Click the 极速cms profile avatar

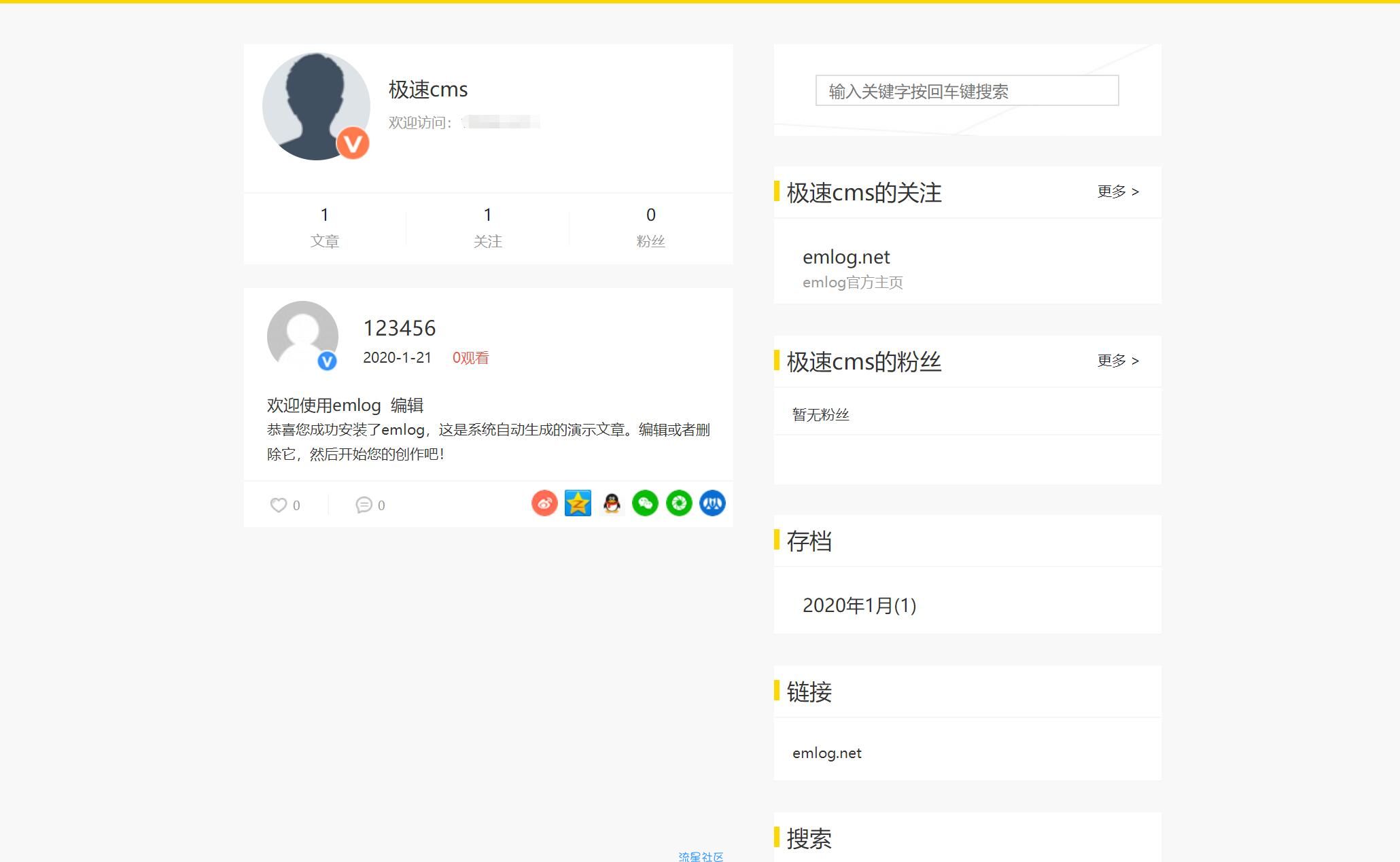pos(316,107)
